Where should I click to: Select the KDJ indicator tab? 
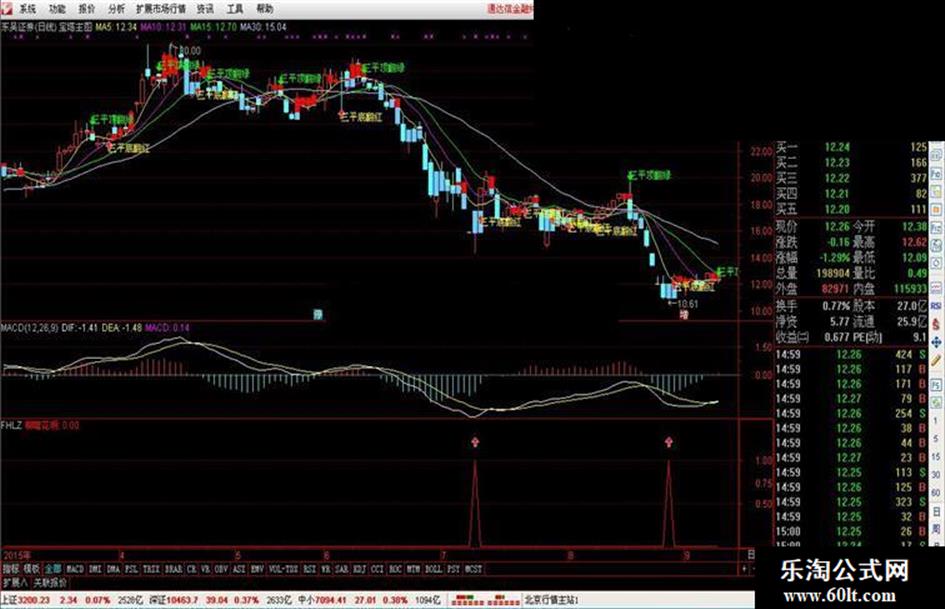click(359, 569)
